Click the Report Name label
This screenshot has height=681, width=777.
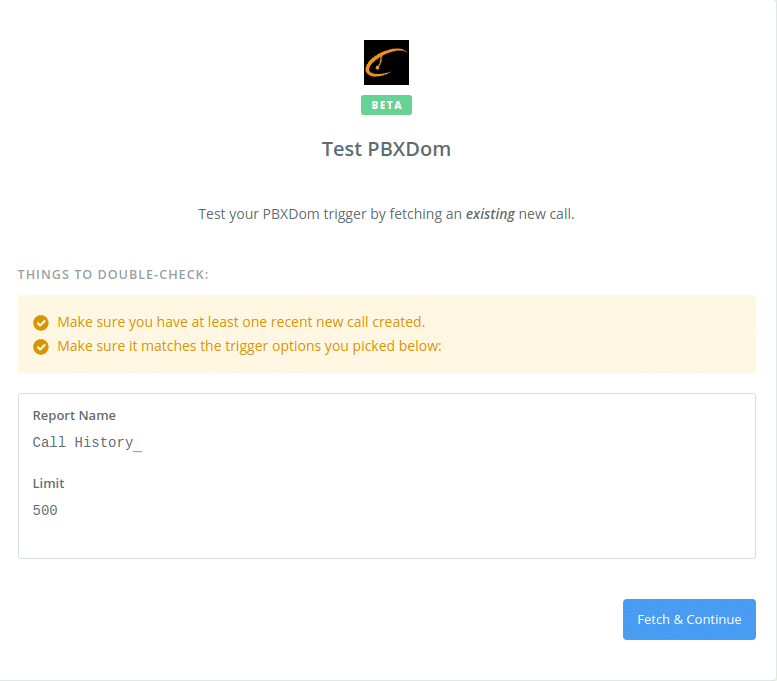pos(74,415)
